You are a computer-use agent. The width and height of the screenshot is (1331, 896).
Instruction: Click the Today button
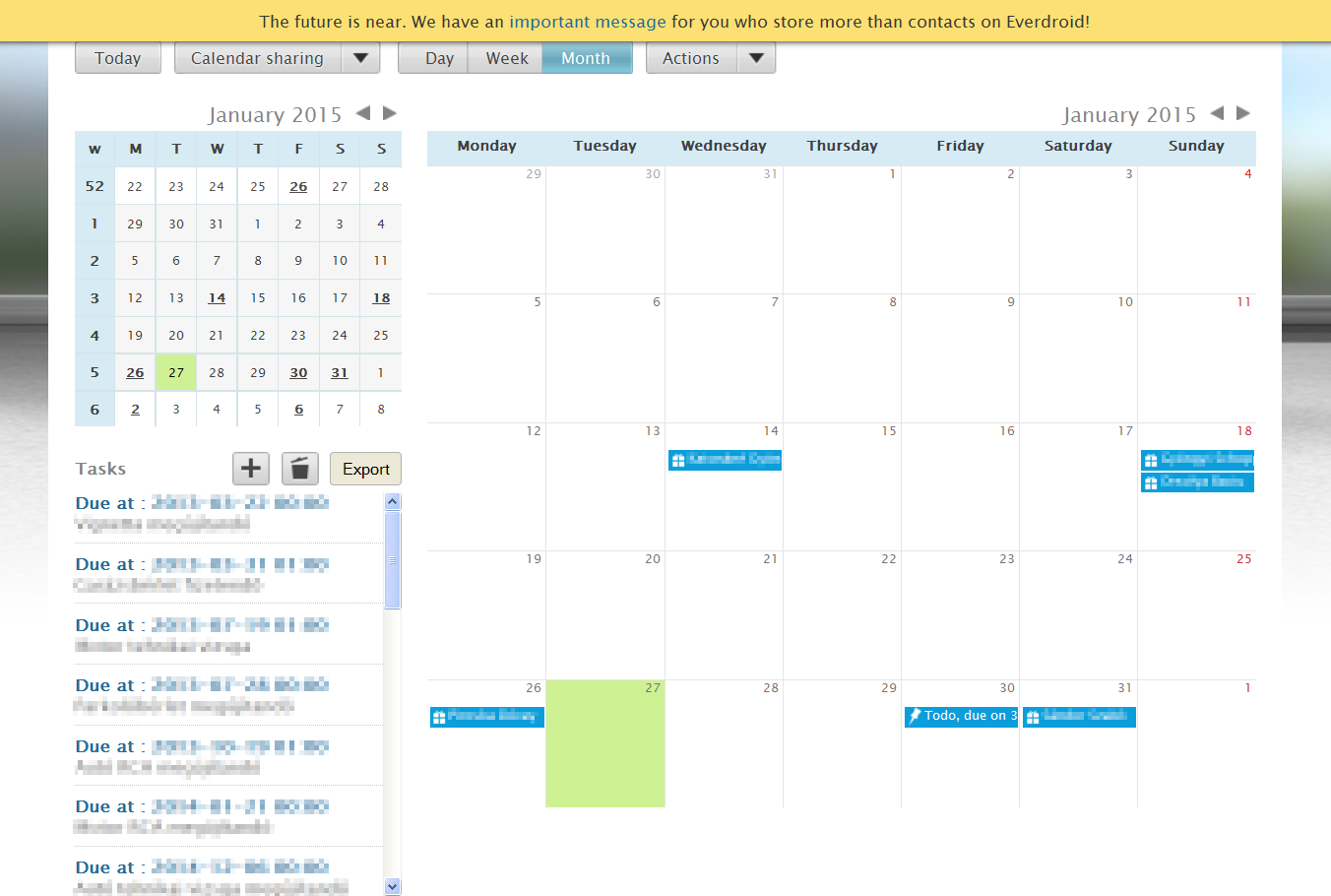point(118,58)
